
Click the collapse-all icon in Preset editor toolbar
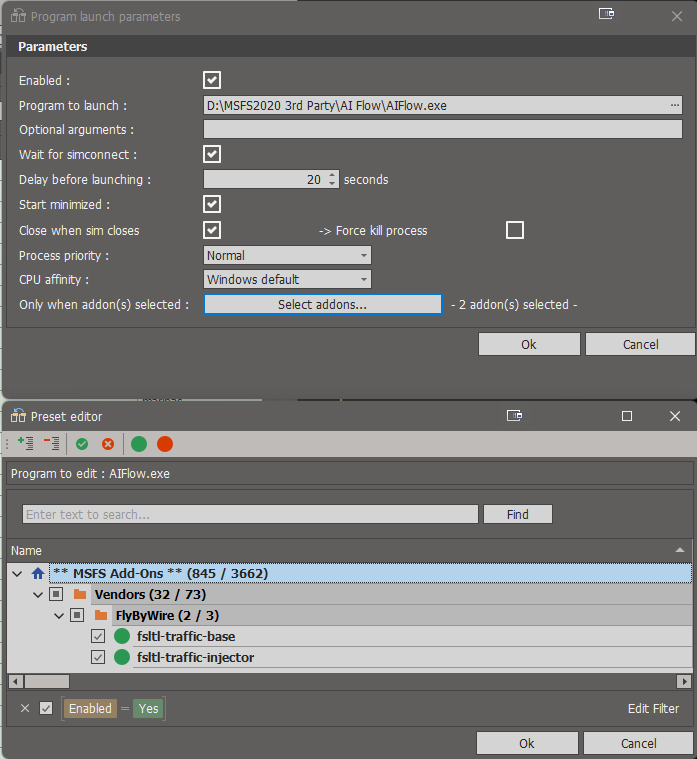click(x=51, y=443)
